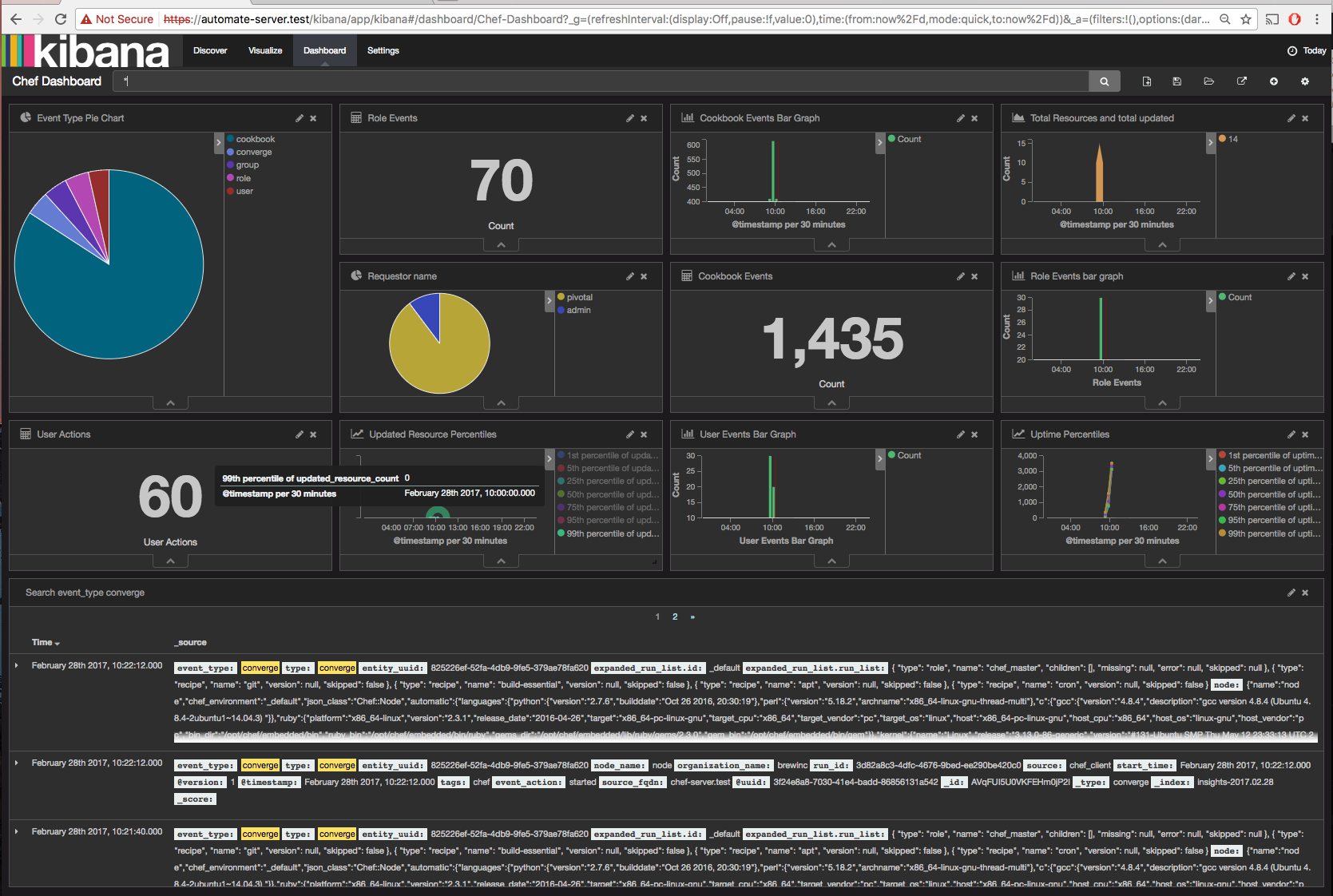
Task: Edit the Requestor name panel
Action: click(x=630, y=276)
